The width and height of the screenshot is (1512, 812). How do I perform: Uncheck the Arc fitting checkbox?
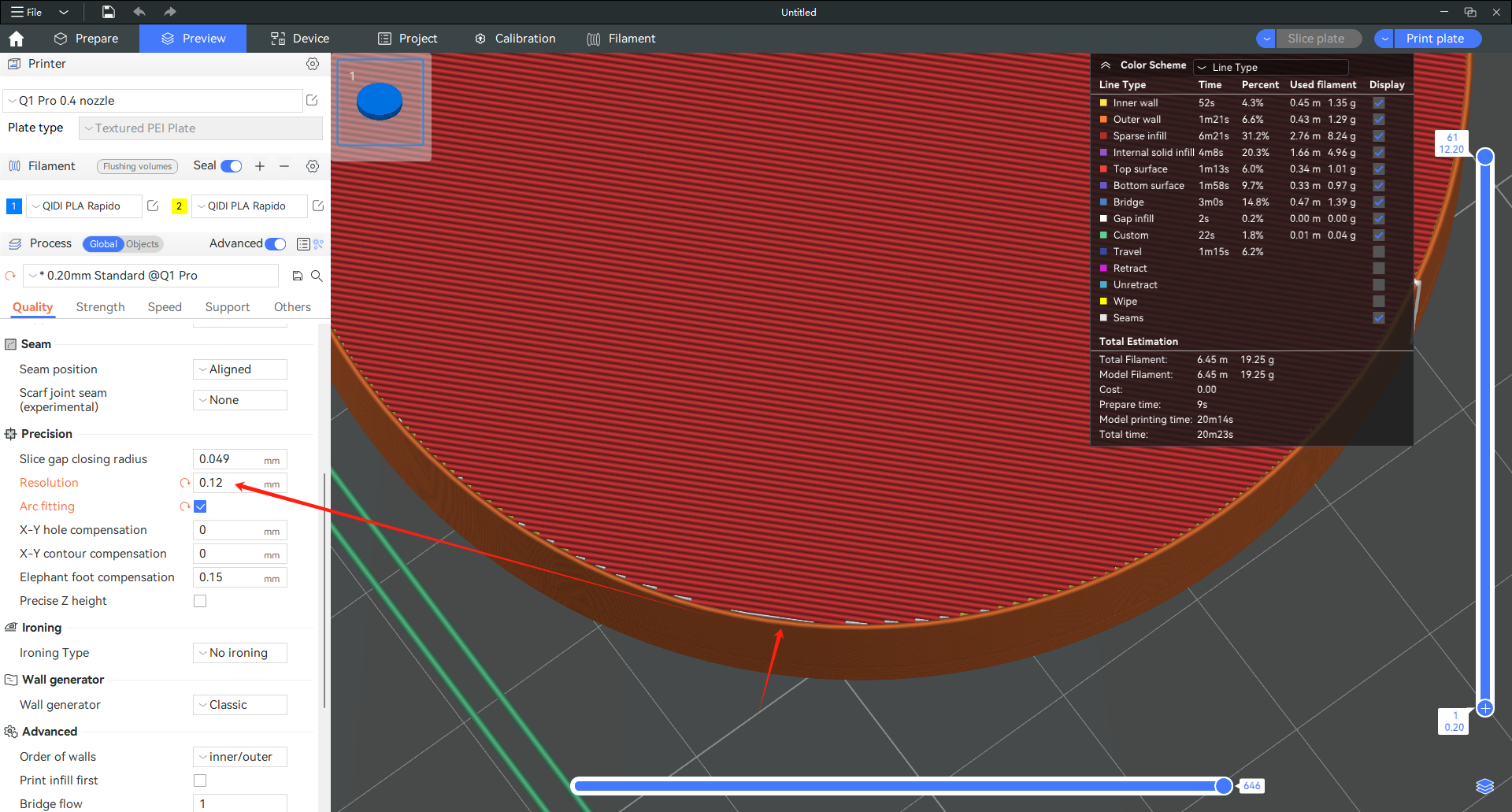(200, 506)
